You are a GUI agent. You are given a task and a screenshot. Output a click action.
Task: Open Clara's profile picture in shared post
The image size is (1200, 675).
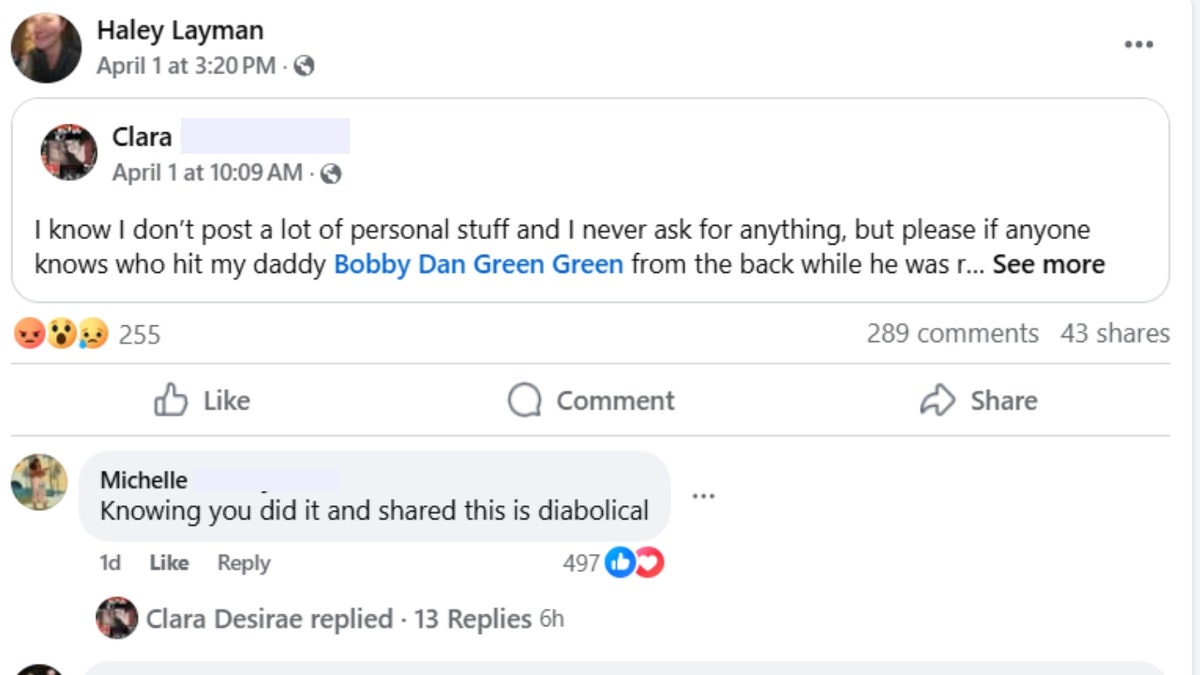(x=69, y=152)
